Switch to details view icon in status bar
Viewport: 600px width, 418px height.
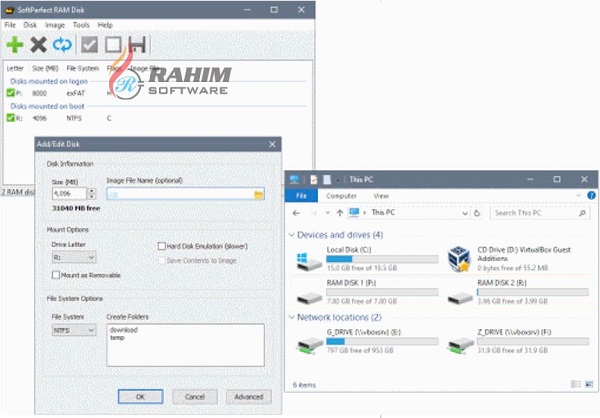(x=576, y=384)
